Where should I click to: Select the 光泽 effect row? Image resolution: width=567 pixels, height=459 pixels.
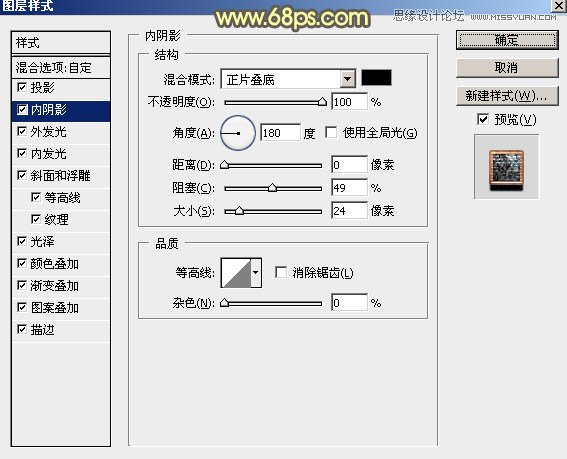point(61,242)
